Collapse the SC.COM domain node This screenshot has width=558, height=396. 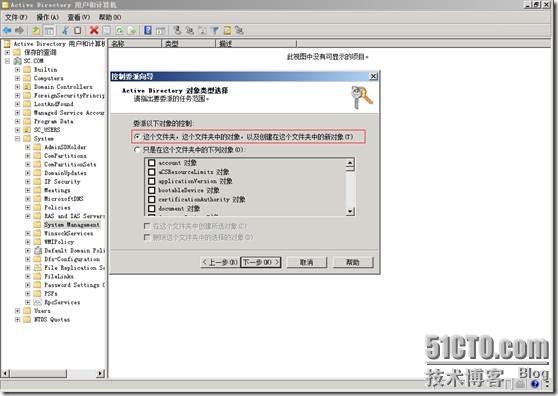(7, 61)
